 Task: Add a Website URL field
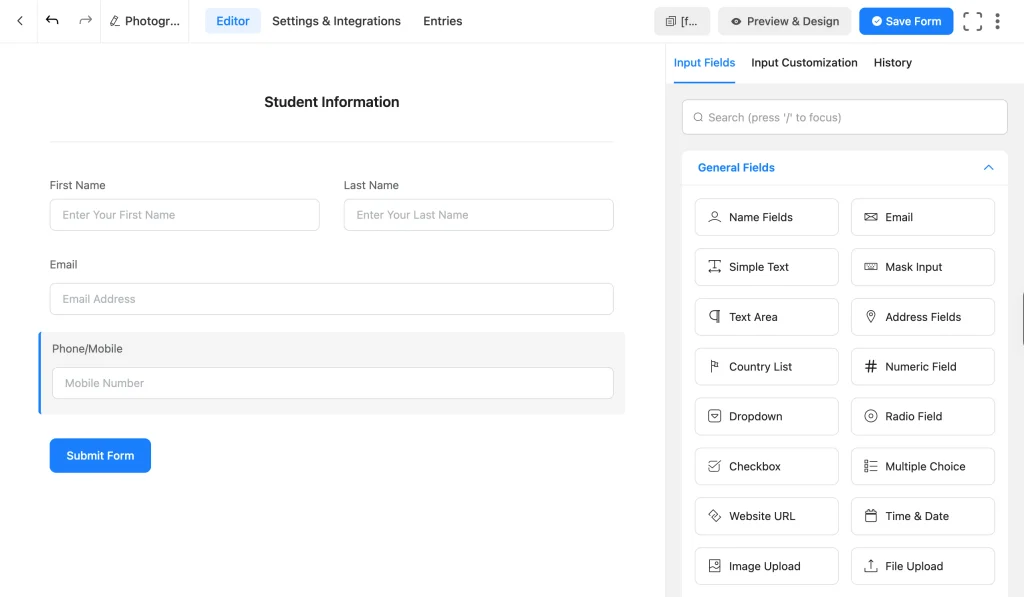[766, 516]
